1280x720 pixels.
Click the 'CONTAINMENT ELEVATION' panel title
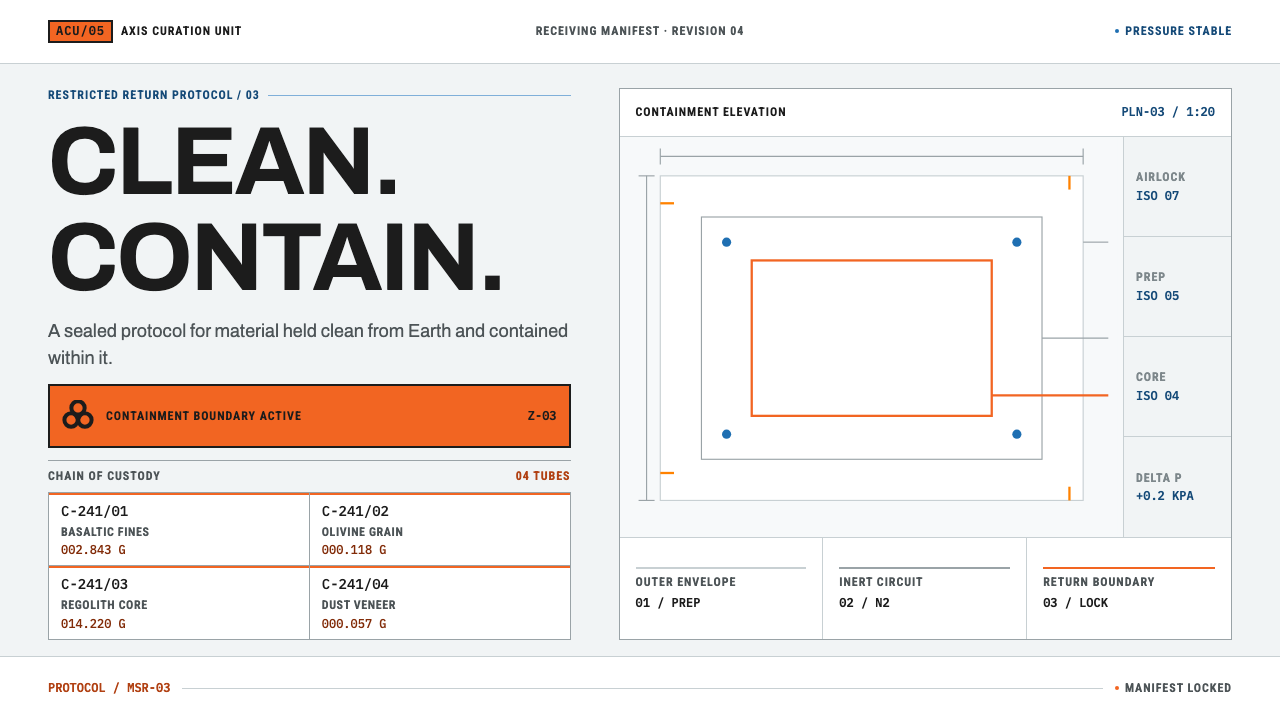(711, 112)
